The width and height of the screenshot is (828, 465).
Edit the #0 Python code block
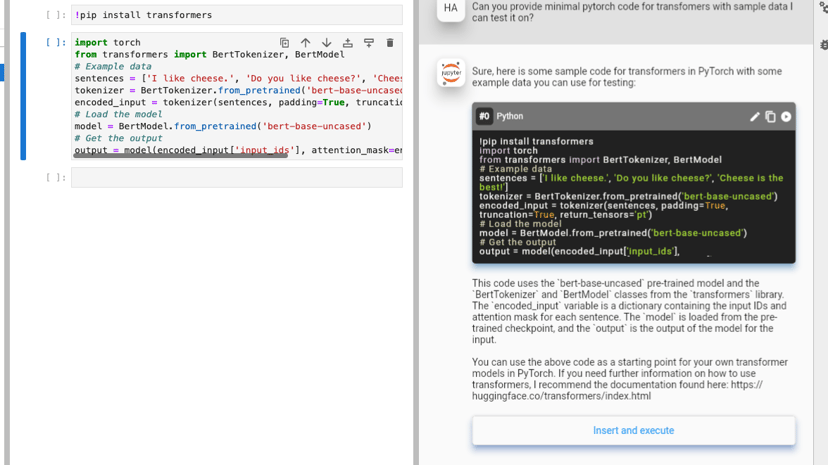point(755,117)
